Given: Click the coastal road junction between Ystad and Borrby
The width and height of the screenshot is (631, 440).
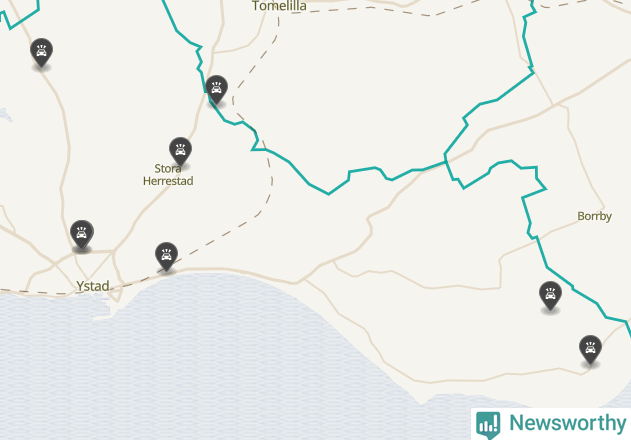Looking at the screenshot, I should point(304,279).
